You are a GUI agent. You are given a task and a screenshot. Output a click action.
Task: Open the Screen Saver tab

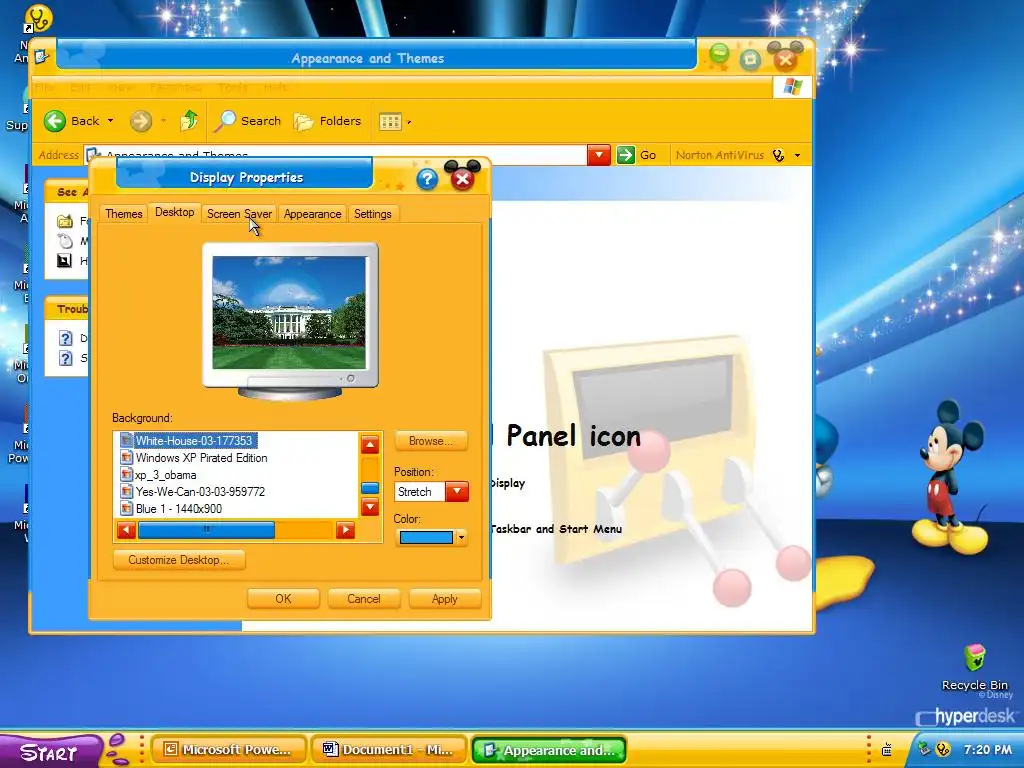[x=239, y=214]
